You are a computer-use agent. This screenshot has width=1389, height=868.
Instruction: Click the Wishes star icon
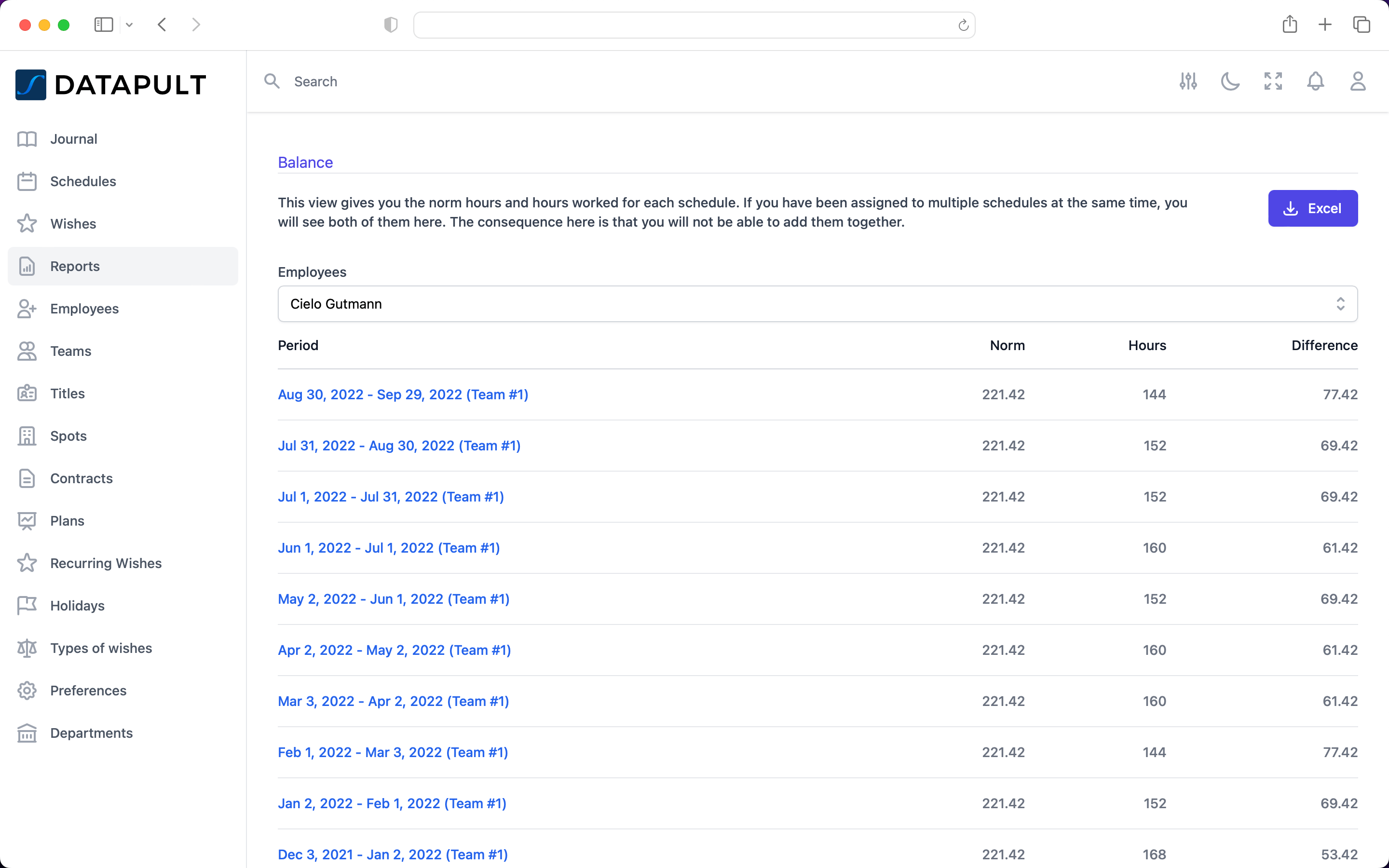27,224
